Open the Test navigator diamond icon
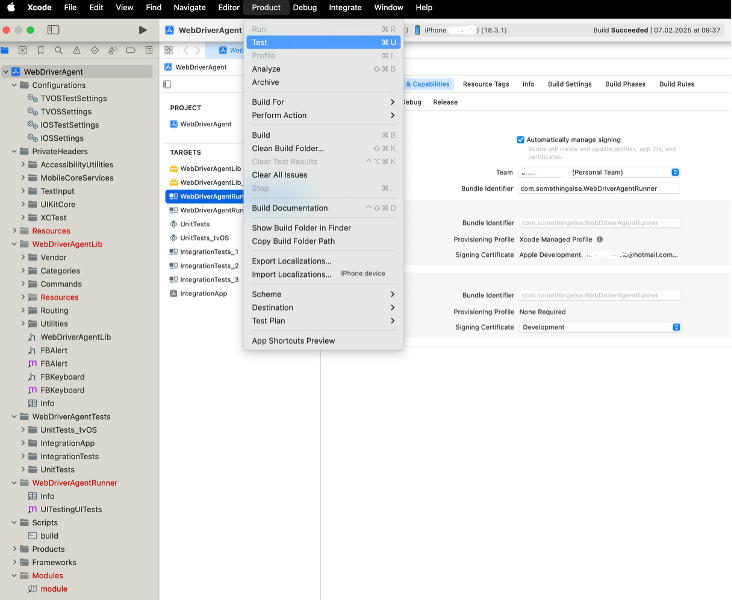This screenshot has width=732, height=600. [95, 50]
